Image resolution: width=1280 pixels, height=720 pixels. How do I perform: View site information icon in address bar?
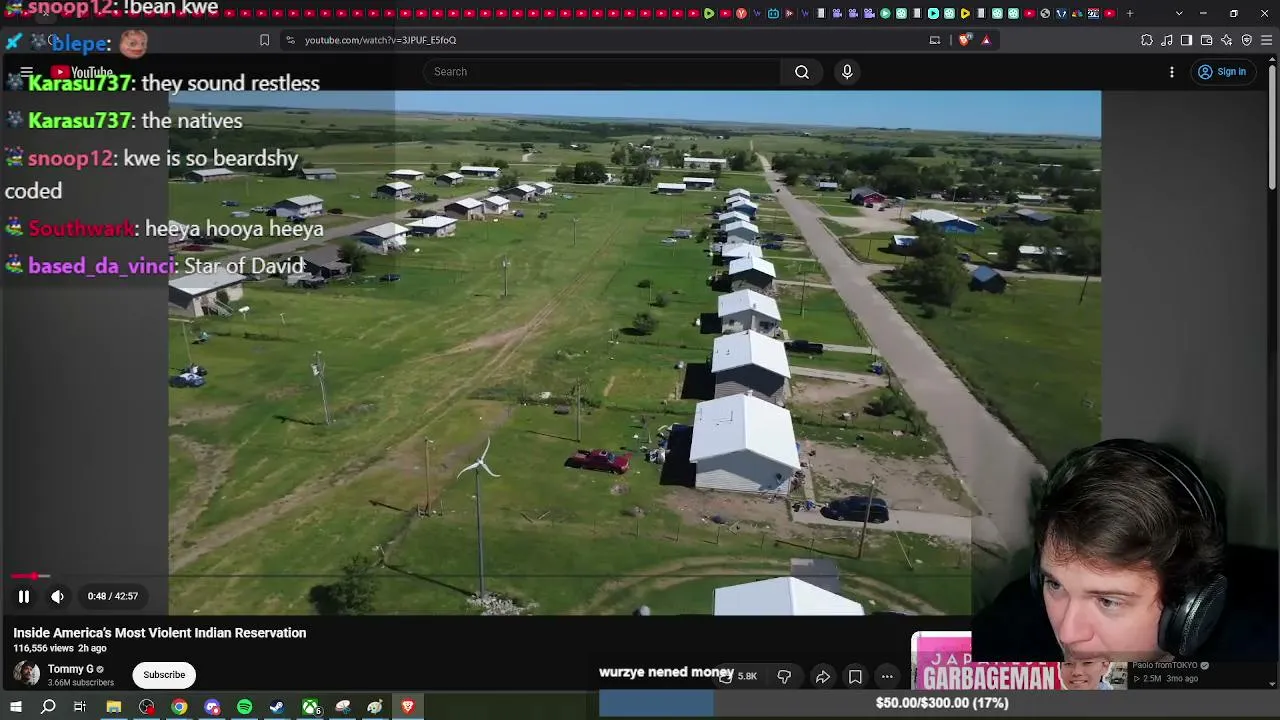coord(290,40)
